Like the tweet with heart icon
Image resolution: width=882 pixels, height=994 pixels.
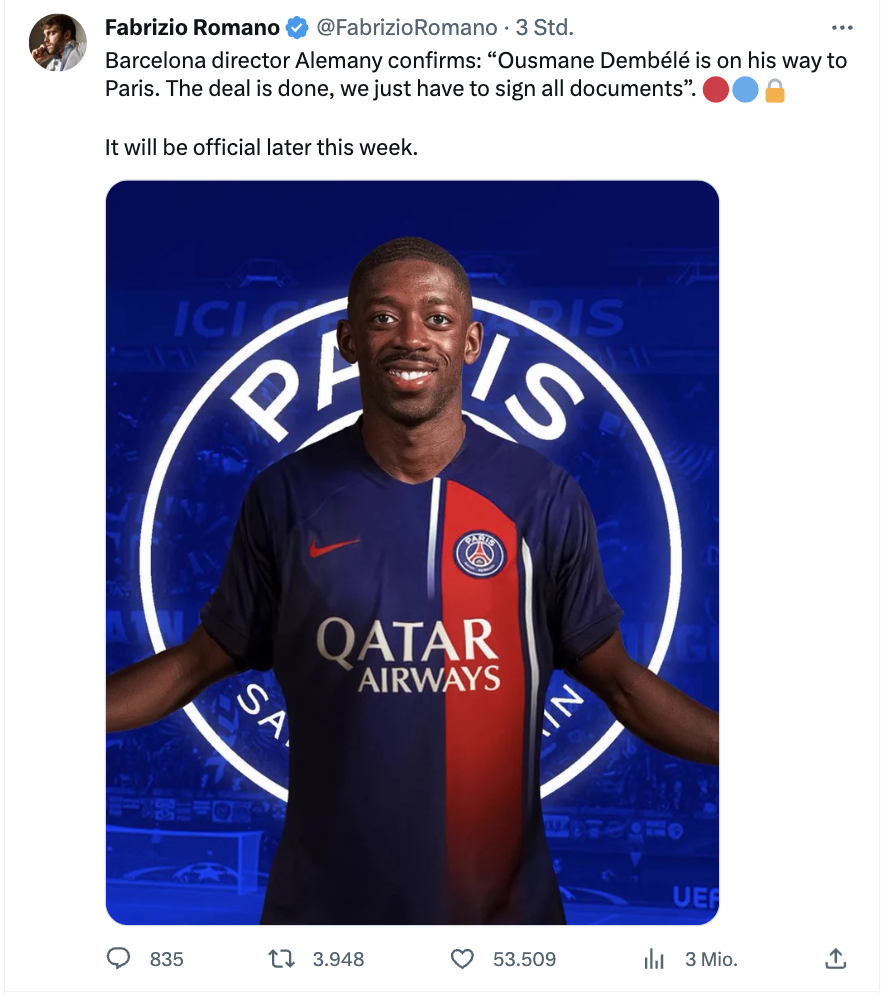(x=462, y=958)
